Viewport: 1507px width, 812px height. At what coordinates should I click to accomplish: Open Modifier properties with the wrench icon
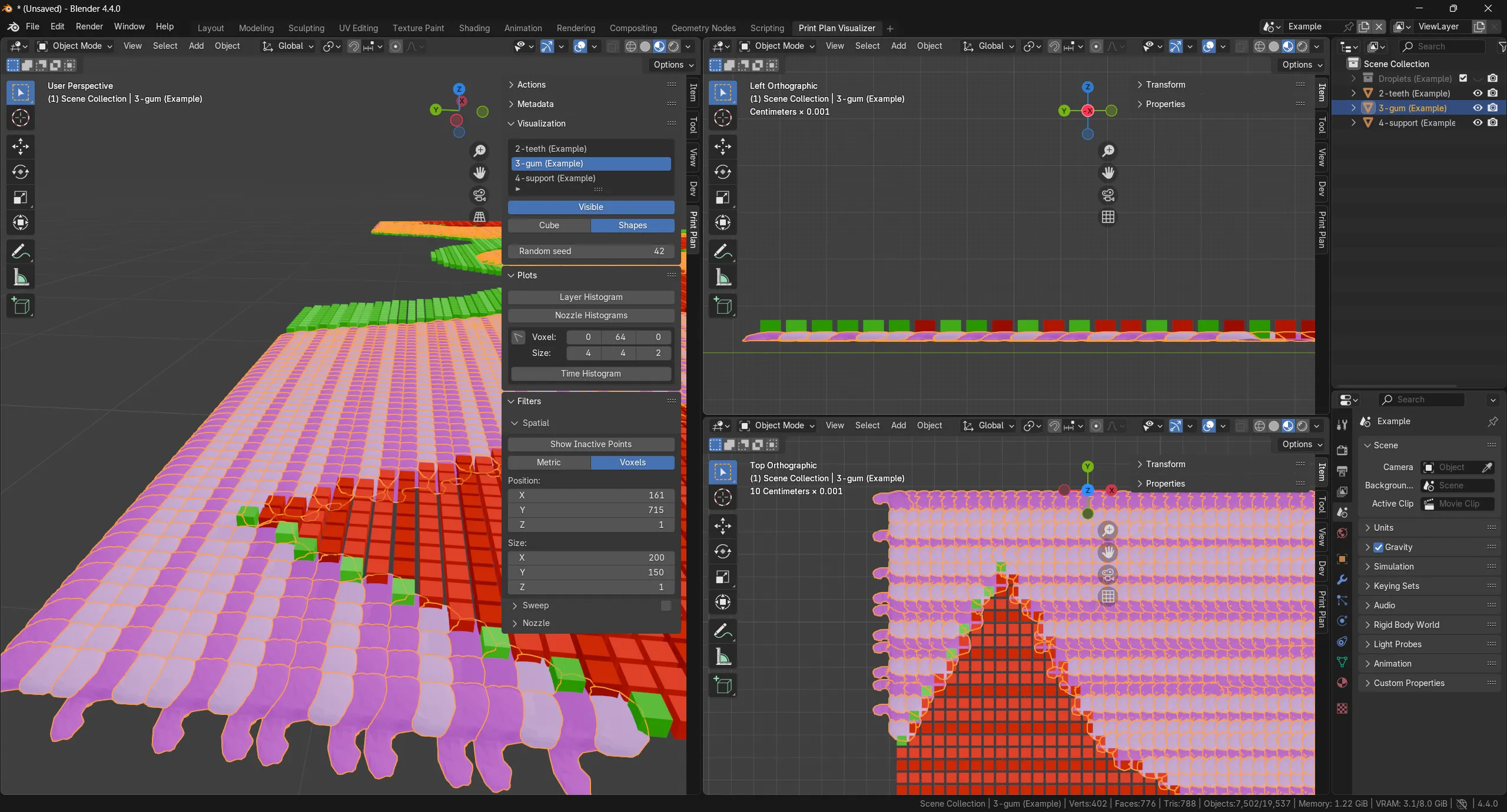[x=1341, y=580]
